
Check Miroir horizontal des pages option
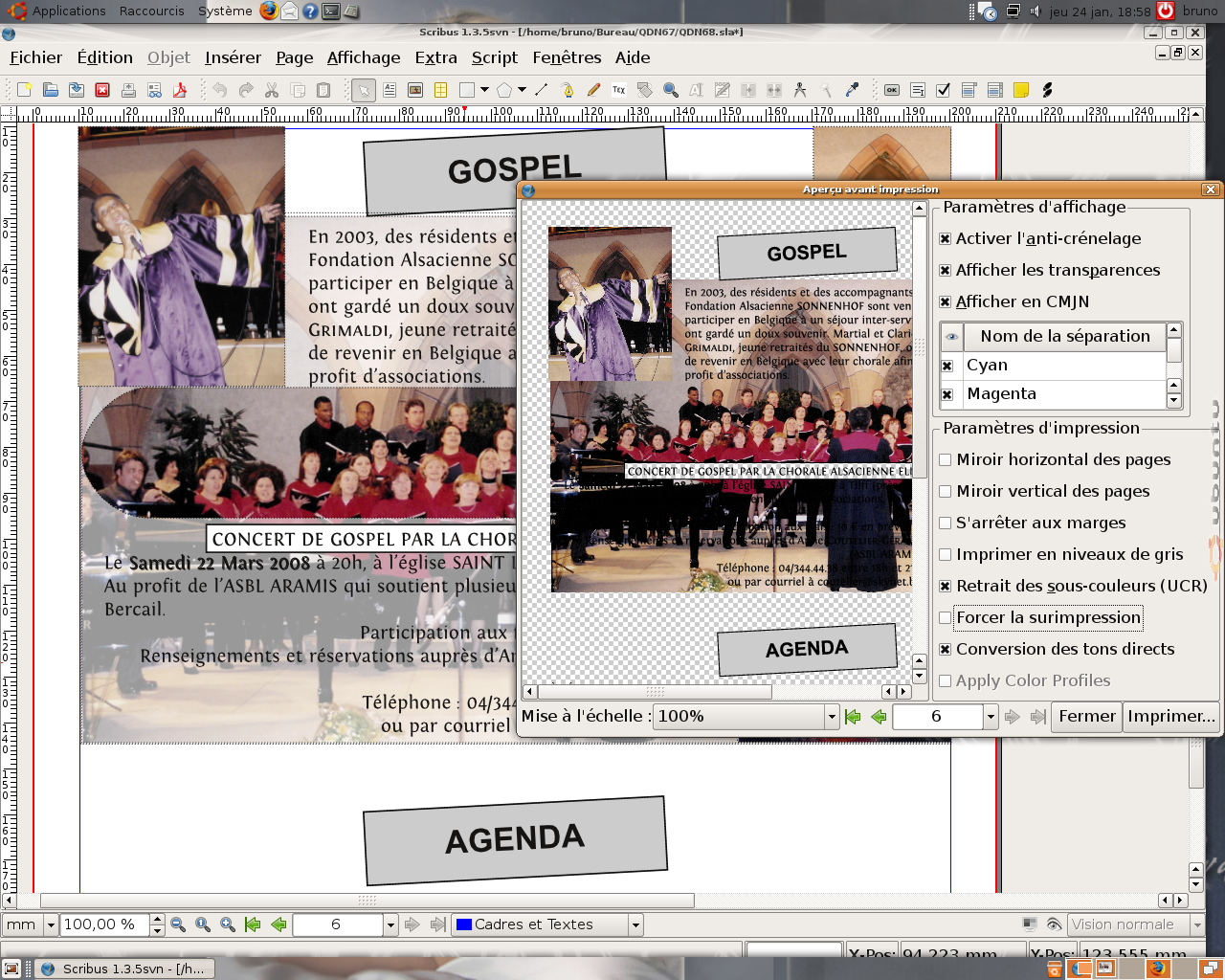click(x=946, y=460)
